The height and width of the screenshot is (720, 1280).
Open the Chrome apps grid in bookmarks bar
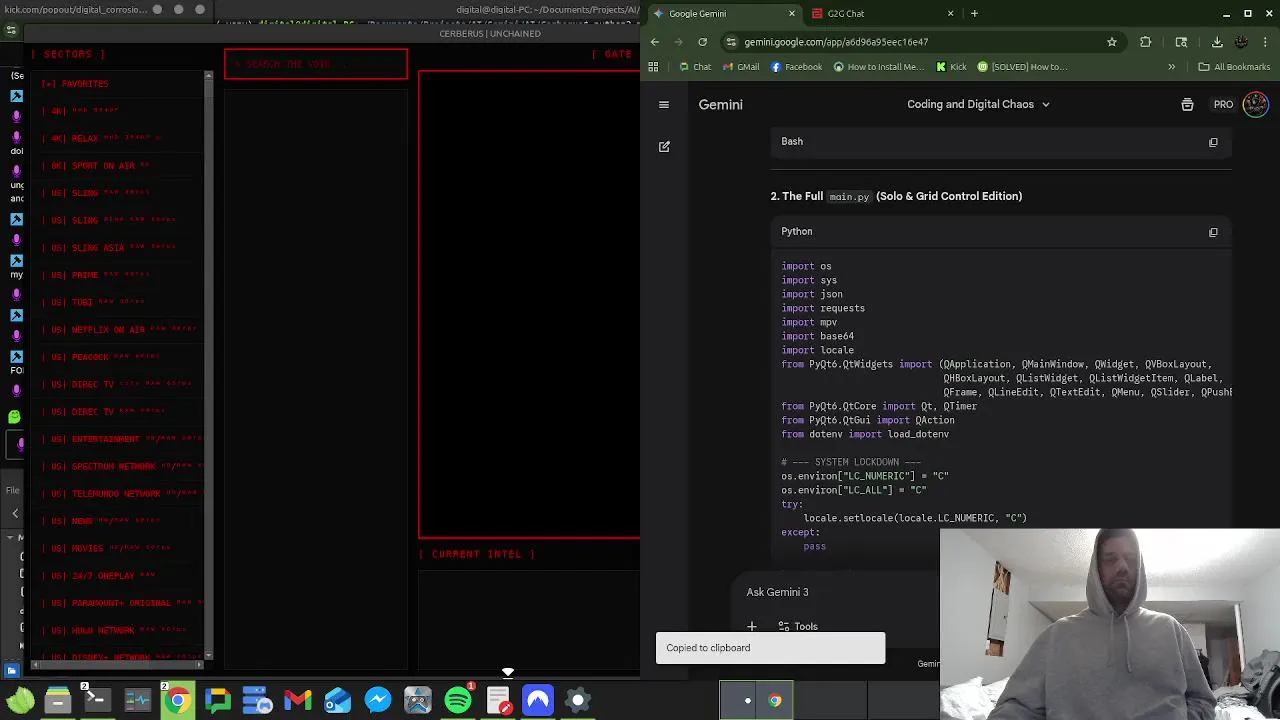tap(653, 67)
